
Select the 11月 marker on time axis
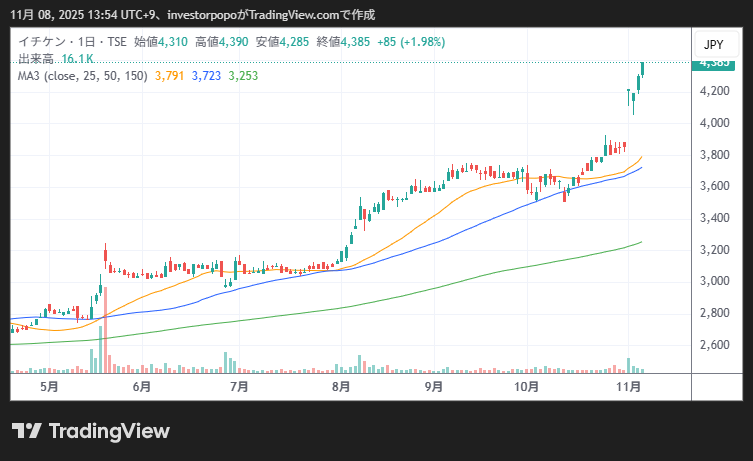click(628, 386)
